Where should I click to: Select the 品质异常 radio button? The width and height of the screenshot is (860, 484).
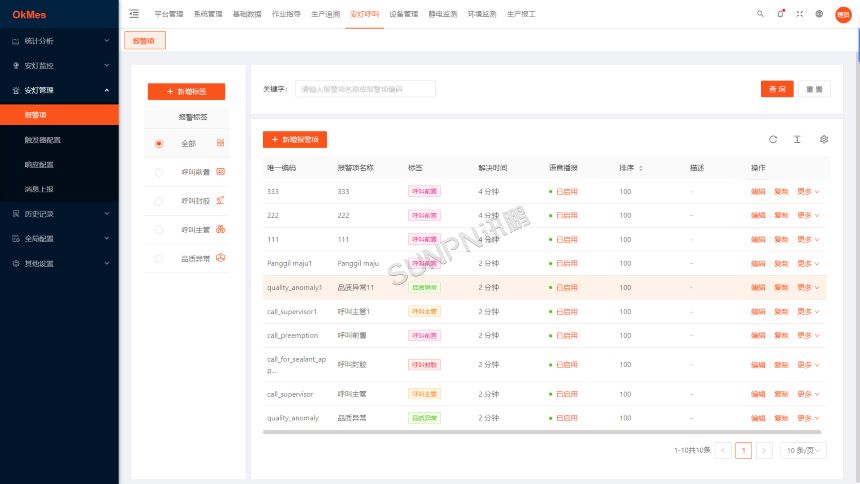pos(159,259)
